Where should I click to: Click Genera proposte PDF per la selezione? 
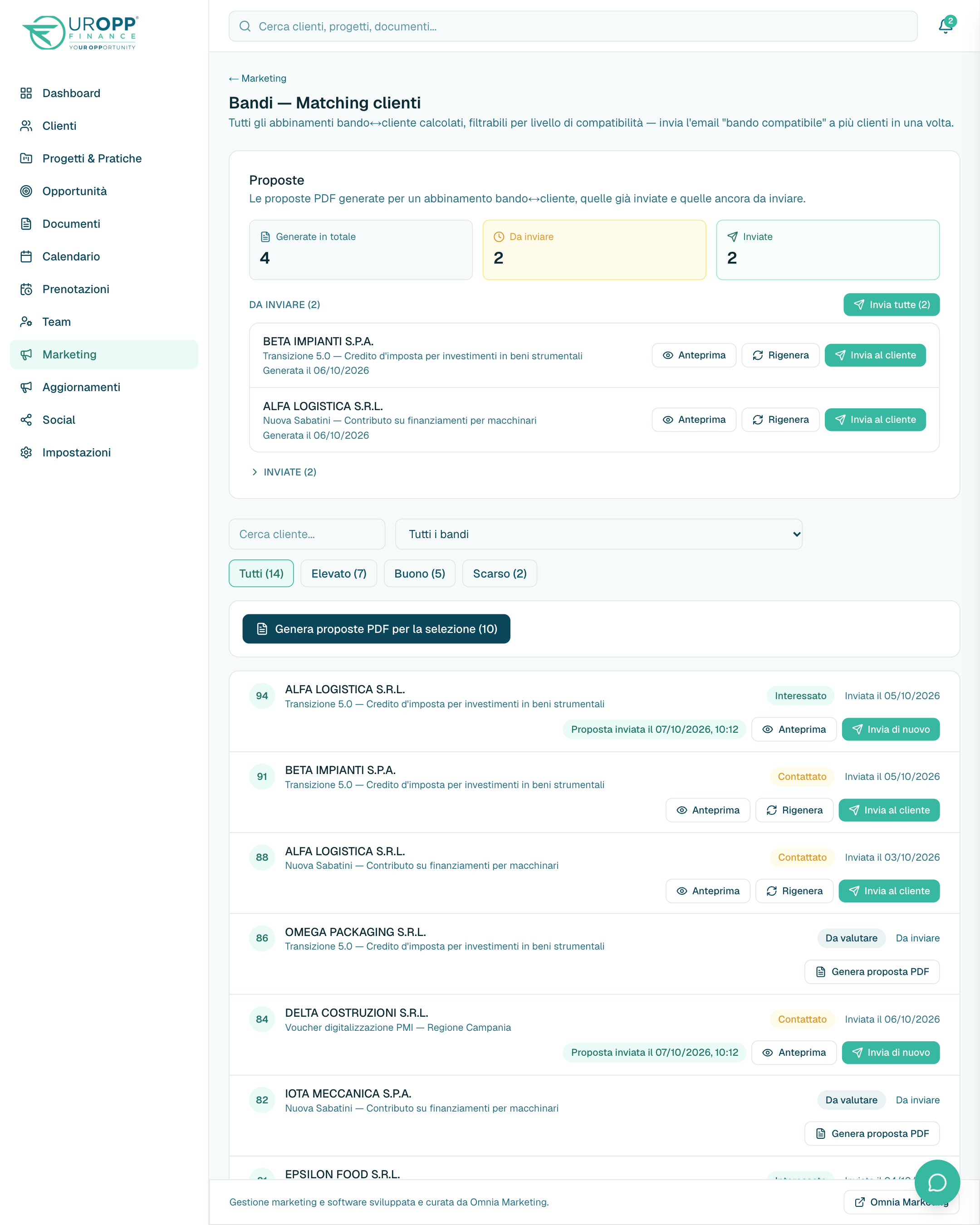click(x=376, y=629)
